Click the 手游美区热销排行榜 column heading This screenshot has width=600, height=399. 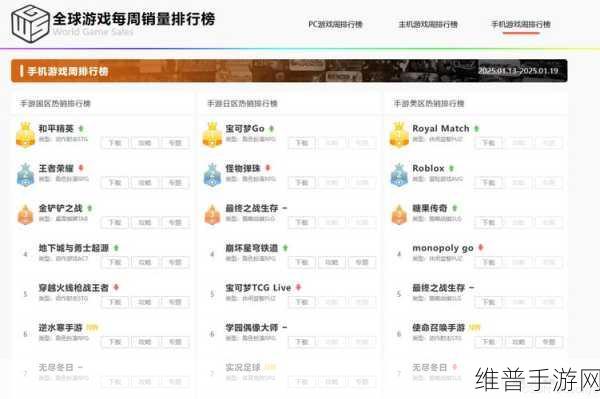429,103
